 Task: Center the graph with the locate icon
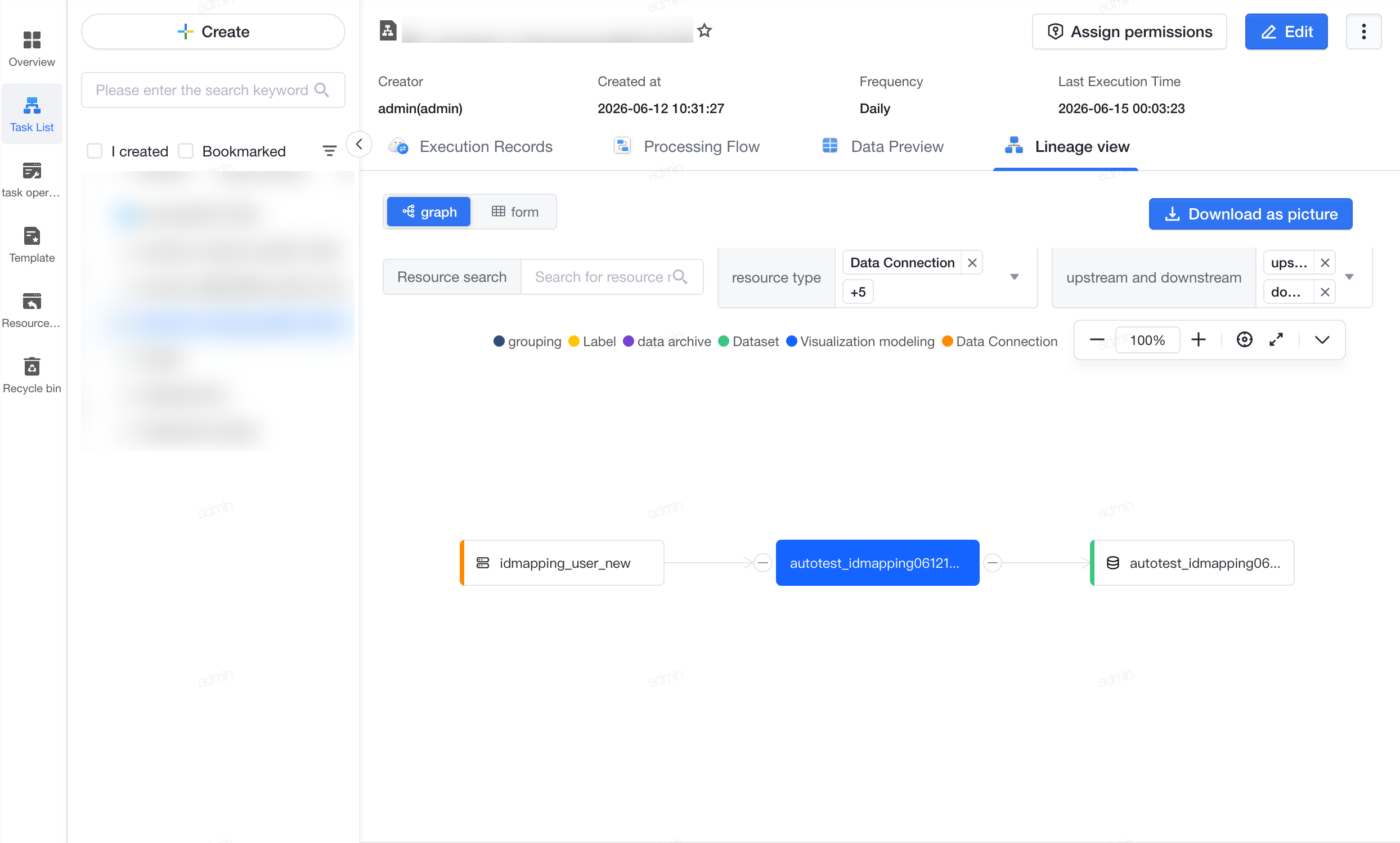1244,340
